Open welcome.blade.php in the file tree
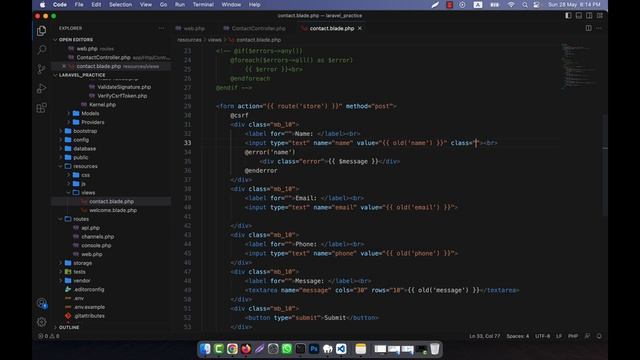 (x=113, y=210)
